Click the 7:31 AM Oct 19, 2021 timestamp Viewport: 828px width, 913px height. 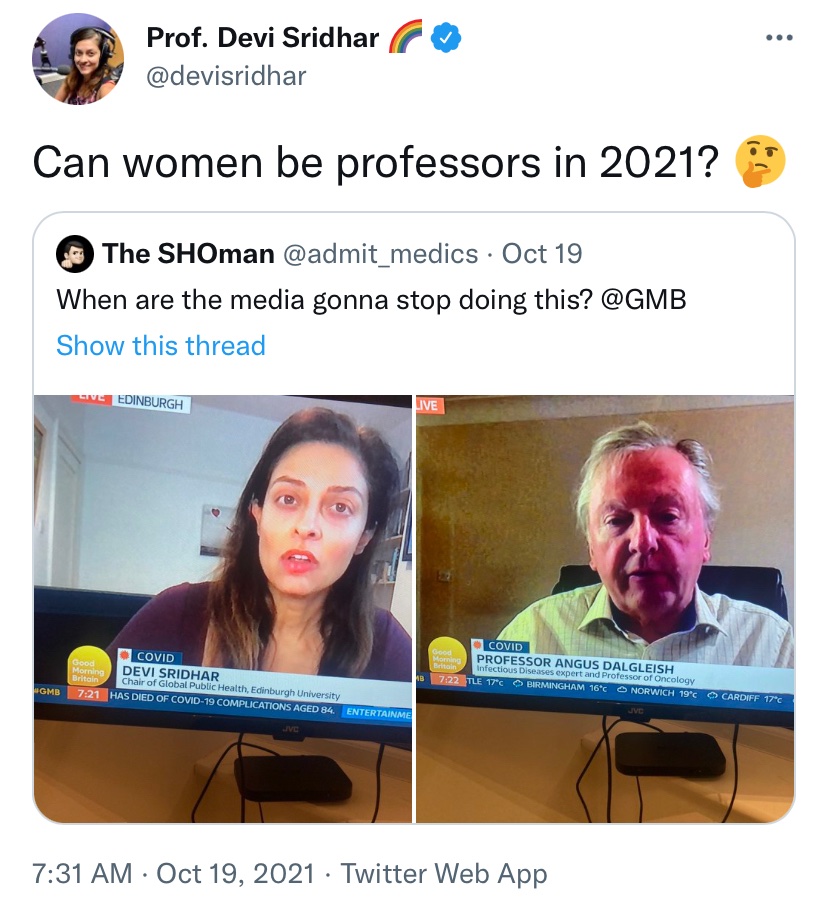174,873
